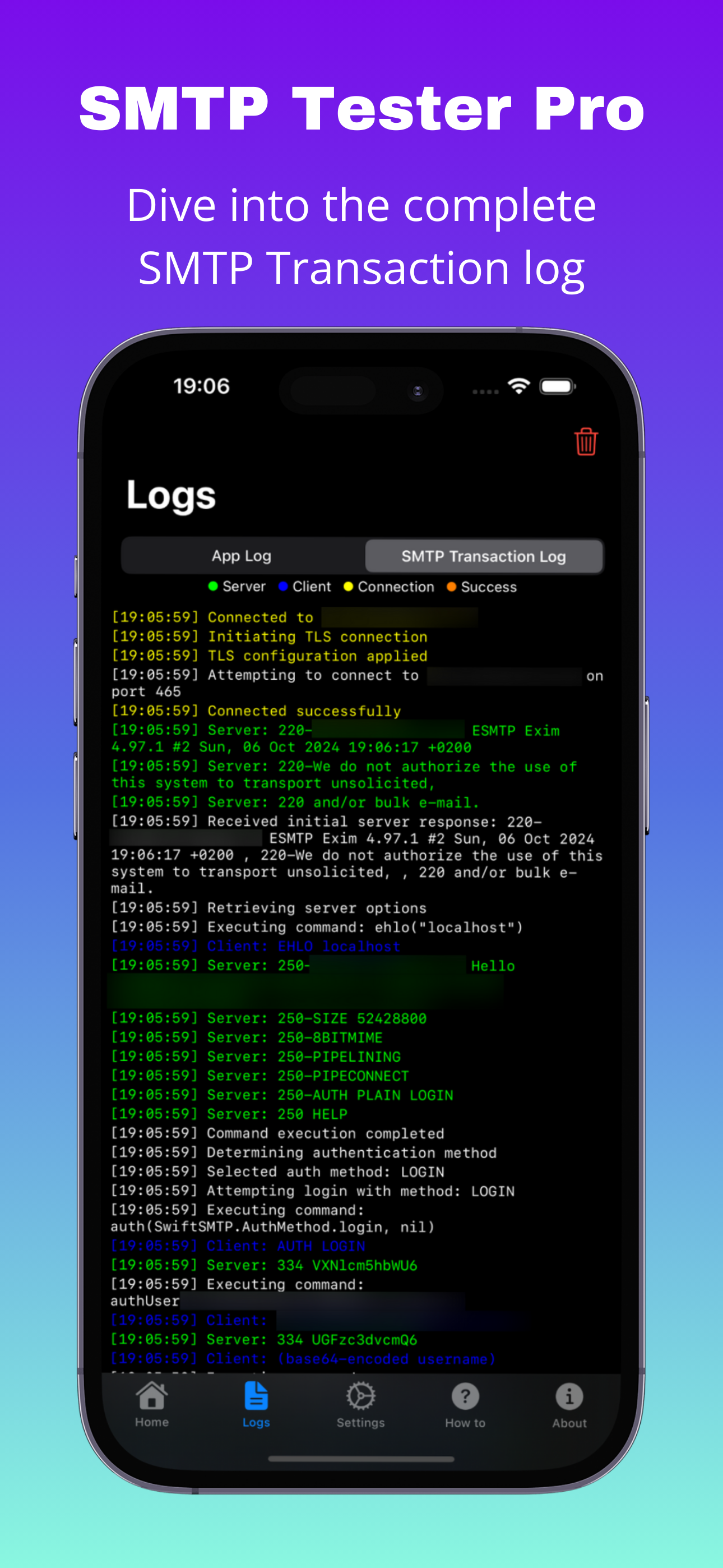The width and height of the screenshot is (723, 1568).
Task: Select log line 'Server: 250-SIZE 52428800'
Action: pyautogui.click(x=268, y=1018)
